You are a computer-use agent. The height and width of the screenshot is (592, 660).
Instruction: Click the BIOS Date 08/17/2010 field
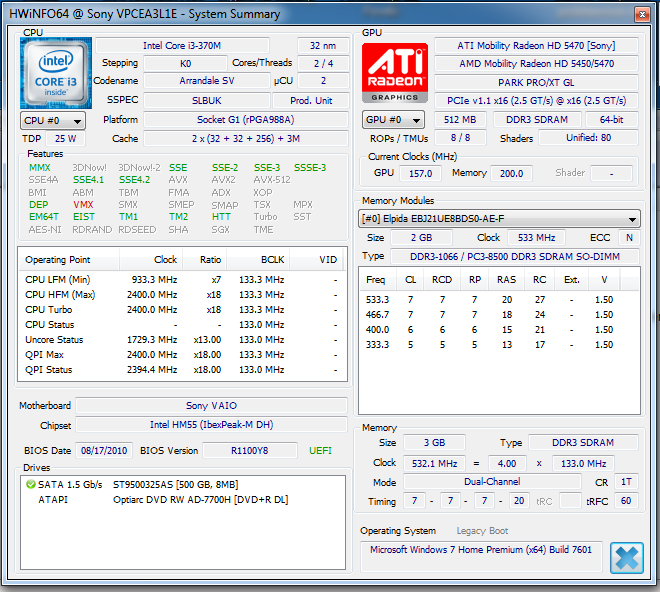point(104,451)
